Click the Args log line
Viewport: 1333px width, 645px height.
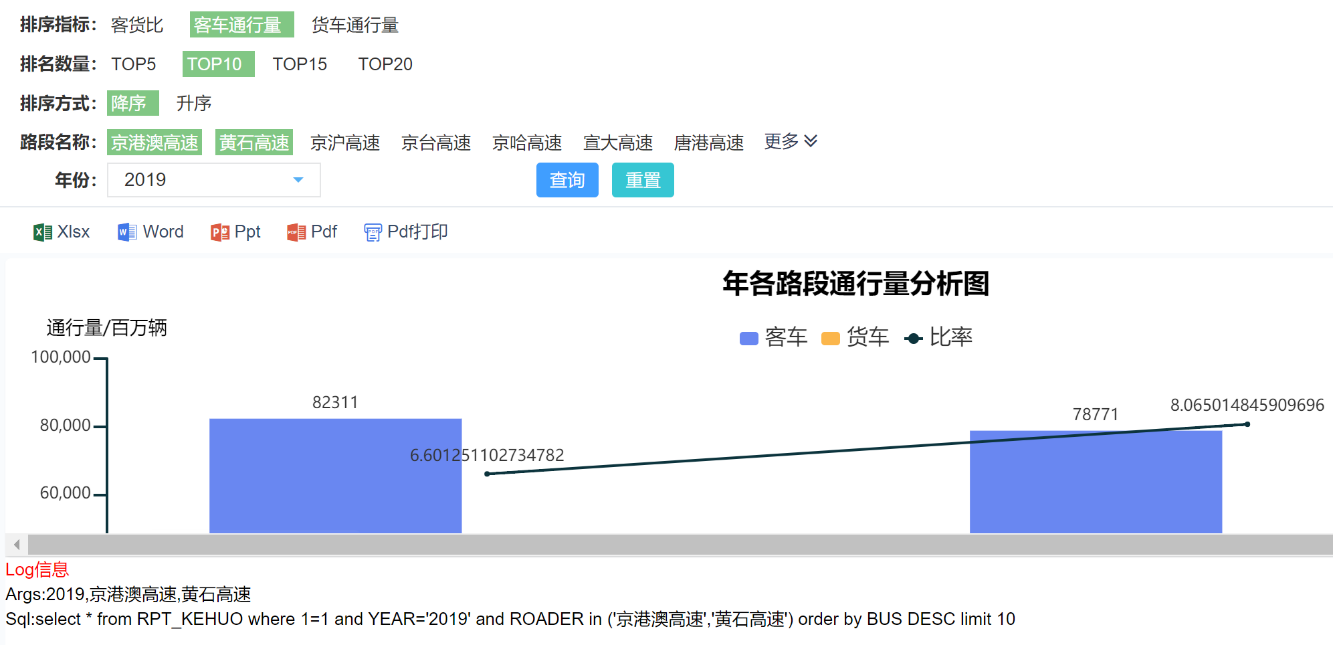tap(128, 595)
